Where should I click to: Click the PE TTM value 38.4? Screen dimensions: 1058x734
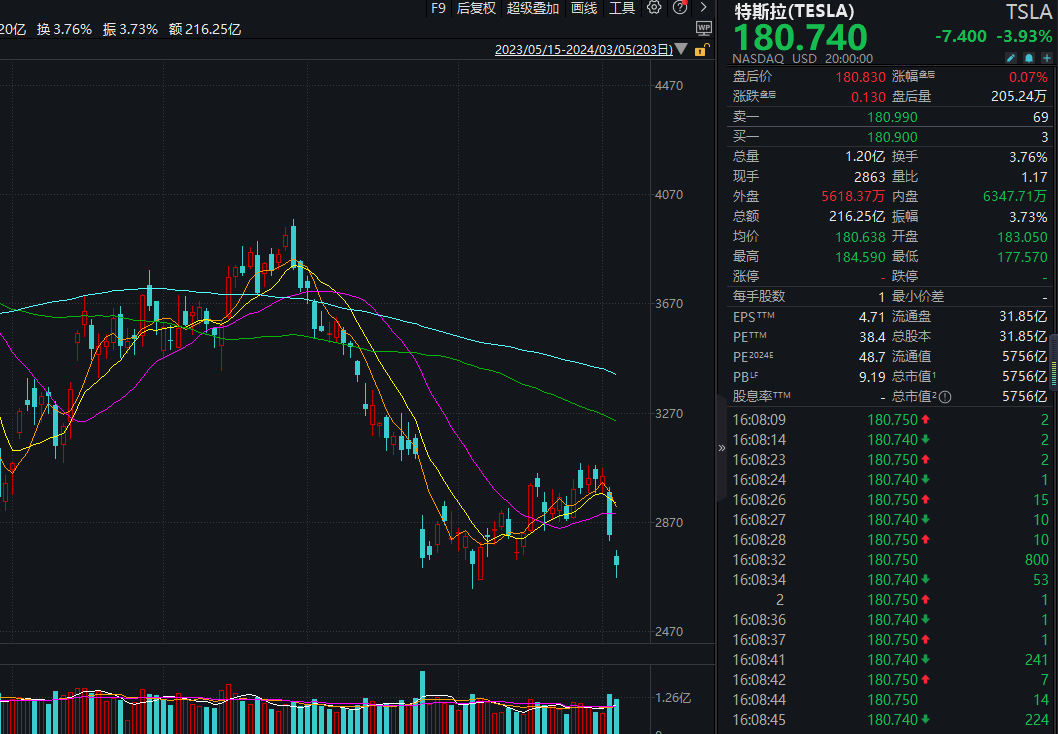872,337
